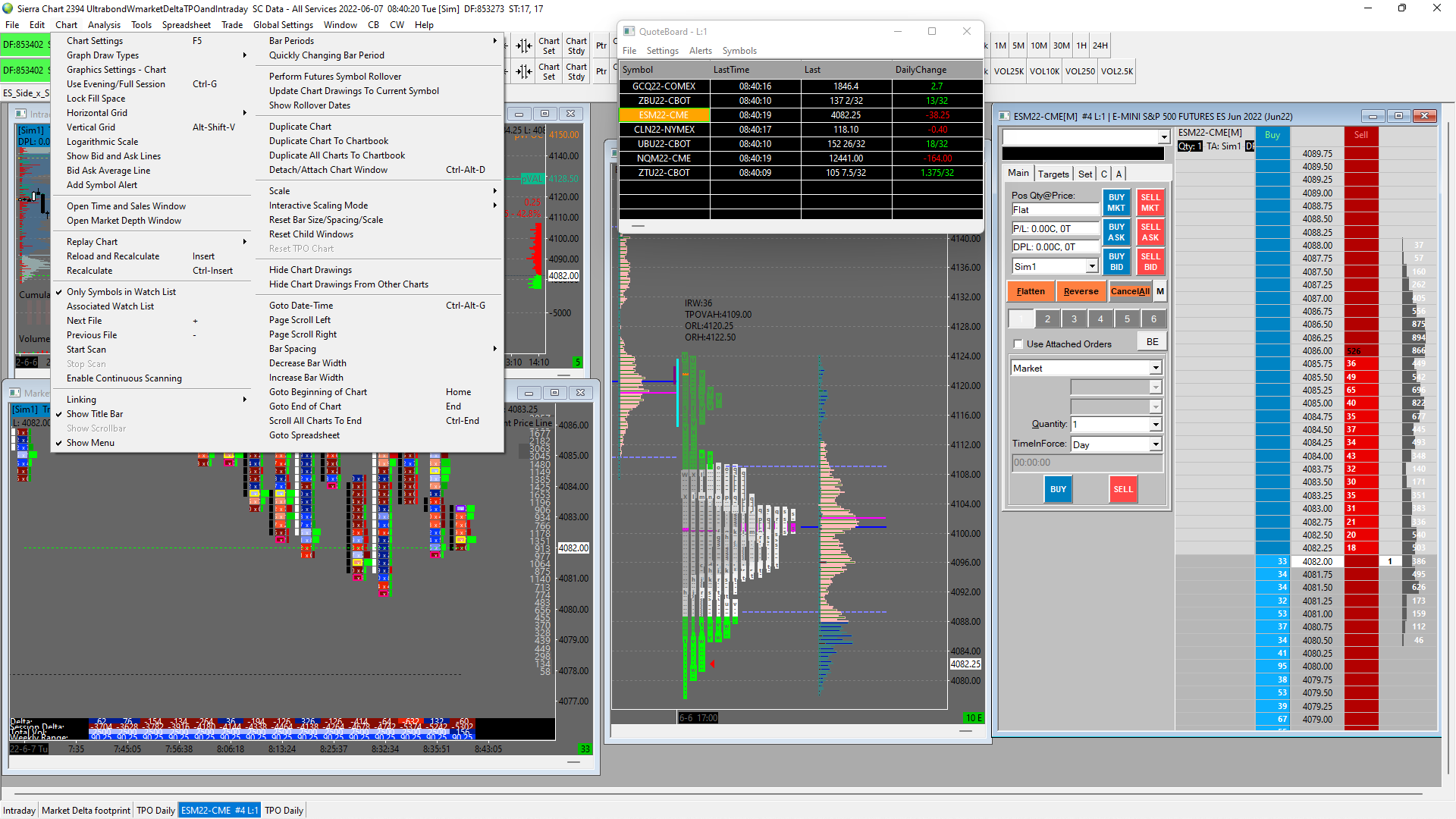The height and width of the screenshot is (819, 1456).
Task: Switch to the Targets tab
Action: (x=1053, y=174)
